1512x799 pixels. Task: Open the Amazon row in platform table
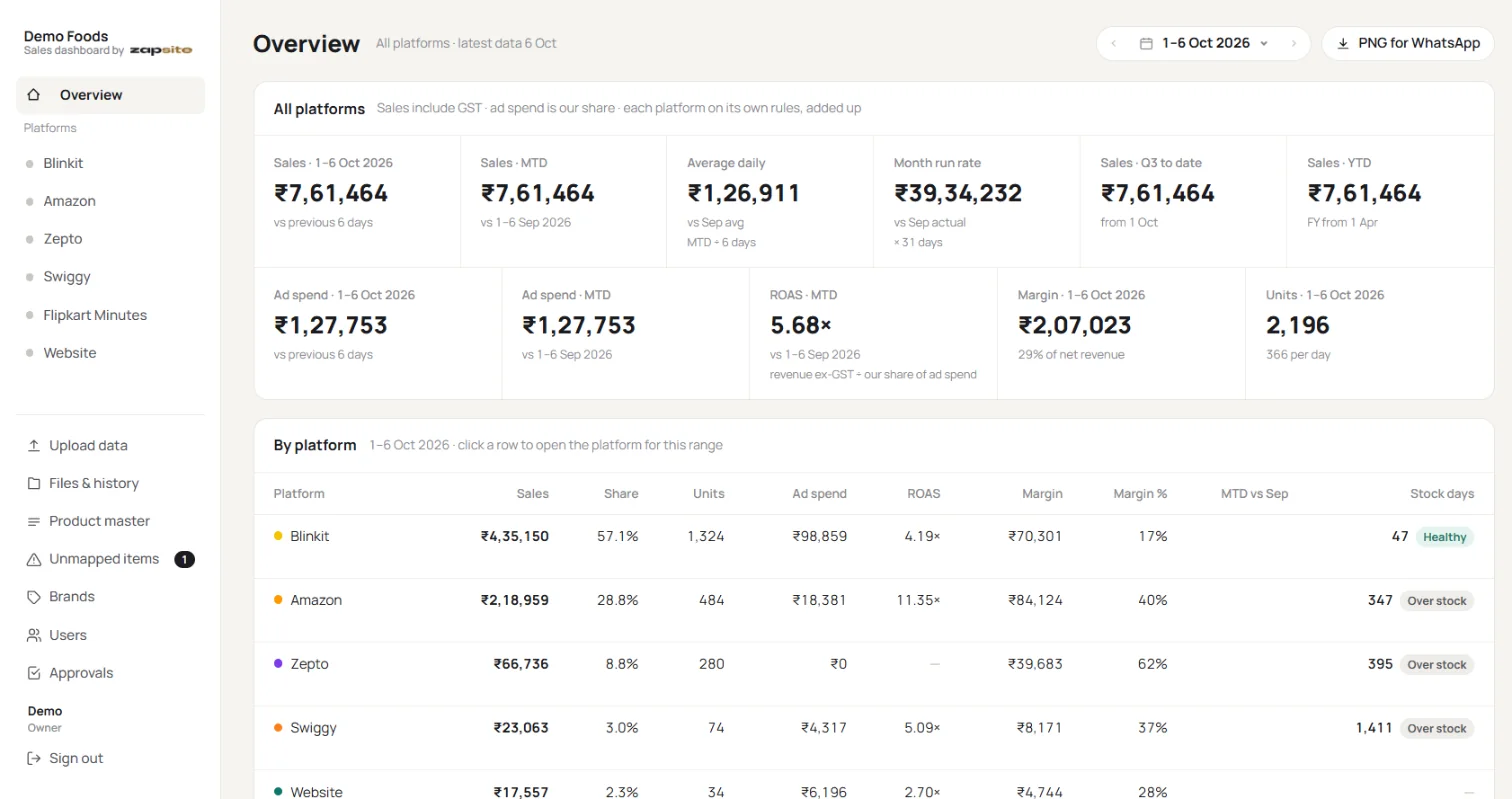pos(874,611)
